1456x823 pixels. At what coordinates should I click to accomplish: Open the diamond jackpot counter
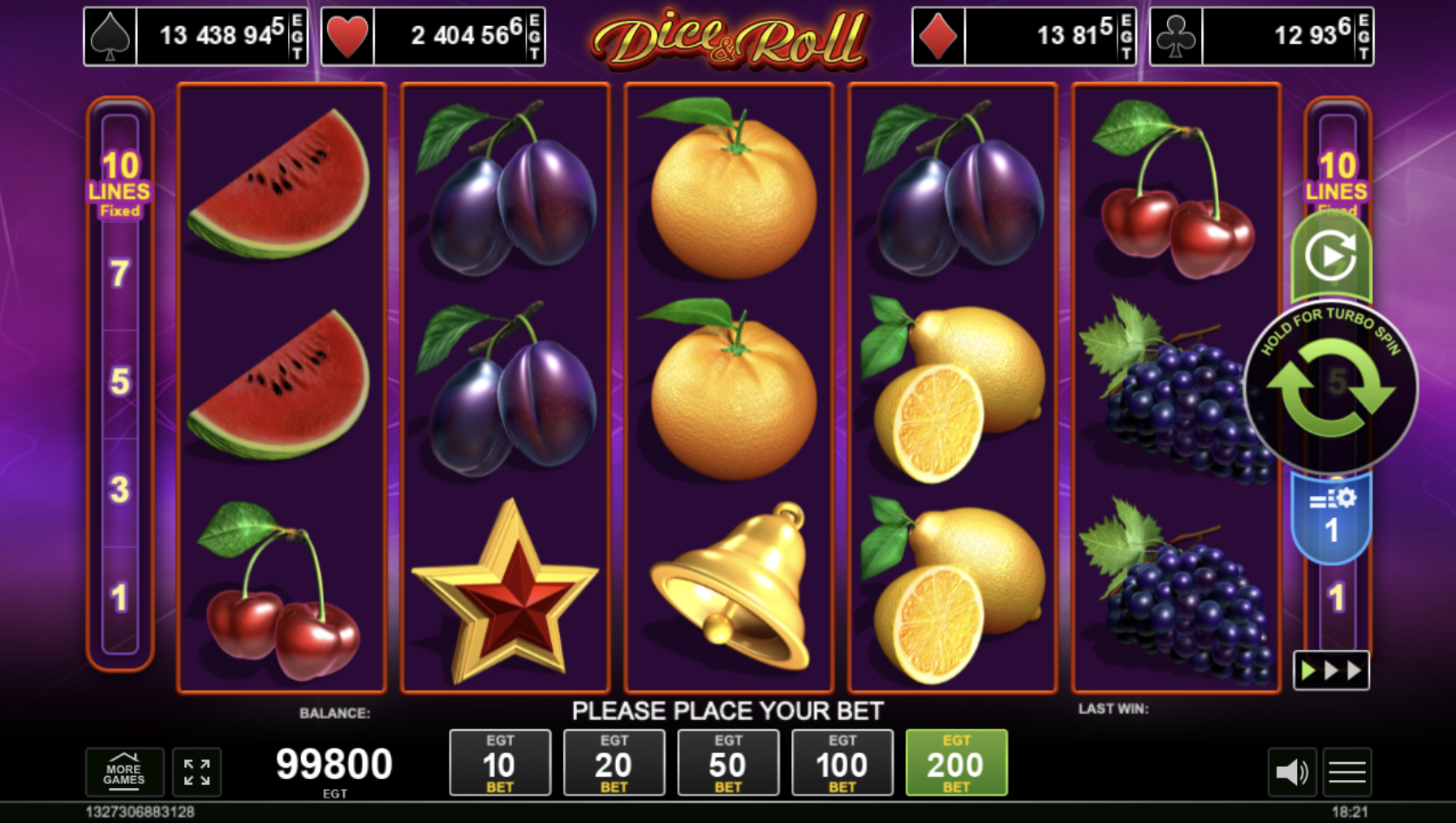1024,37
